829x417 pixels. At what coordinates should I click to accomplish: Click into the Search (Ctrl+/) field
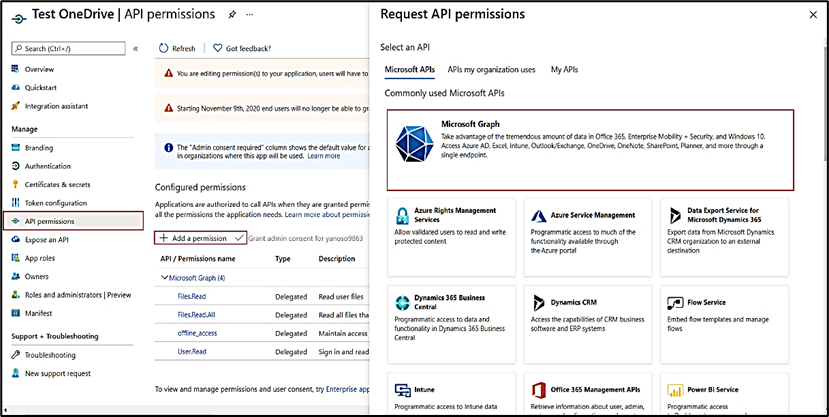click(x=70, y=48)
